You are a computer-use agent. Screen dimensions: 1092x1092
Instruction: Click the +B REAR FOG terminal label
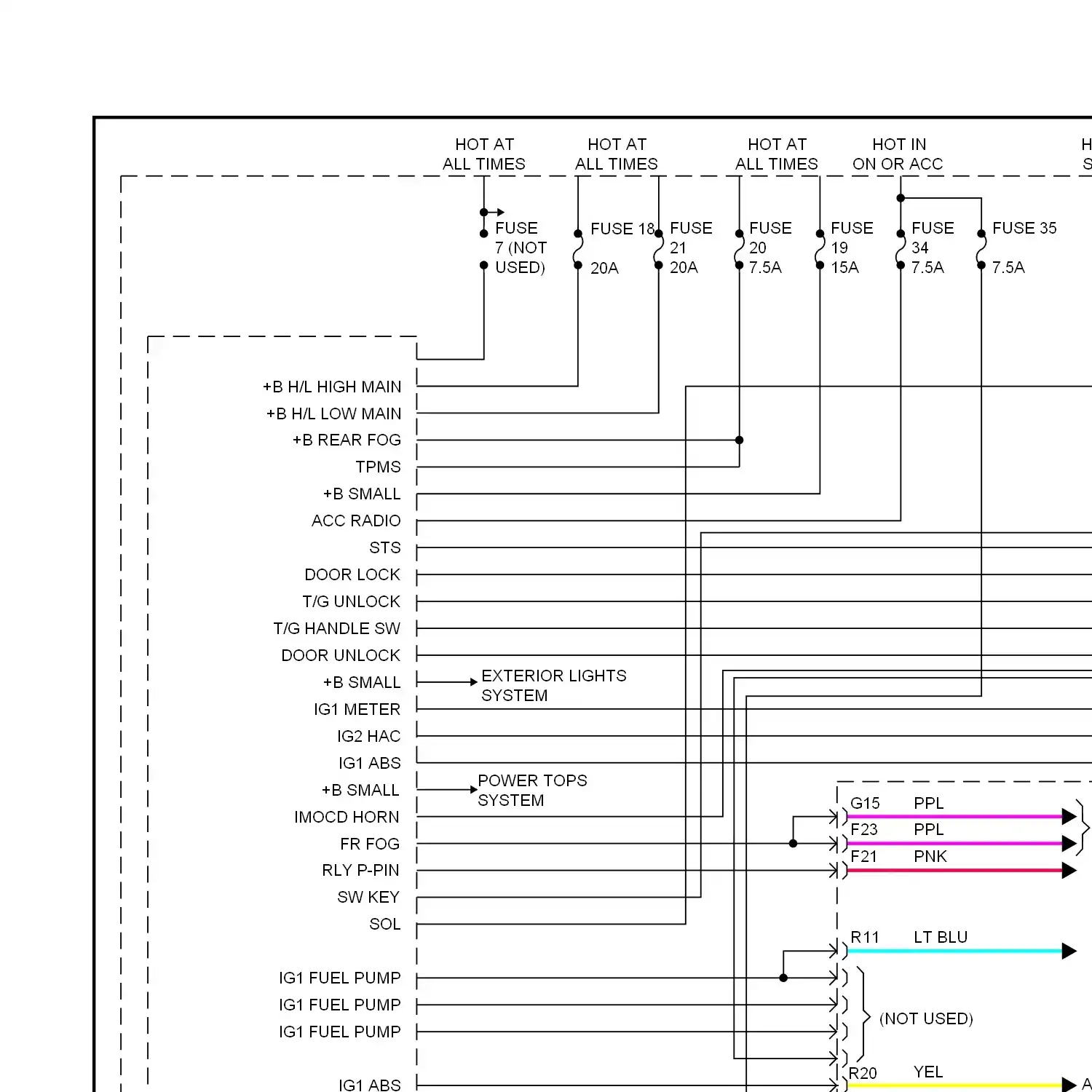[x=347, y=440]
